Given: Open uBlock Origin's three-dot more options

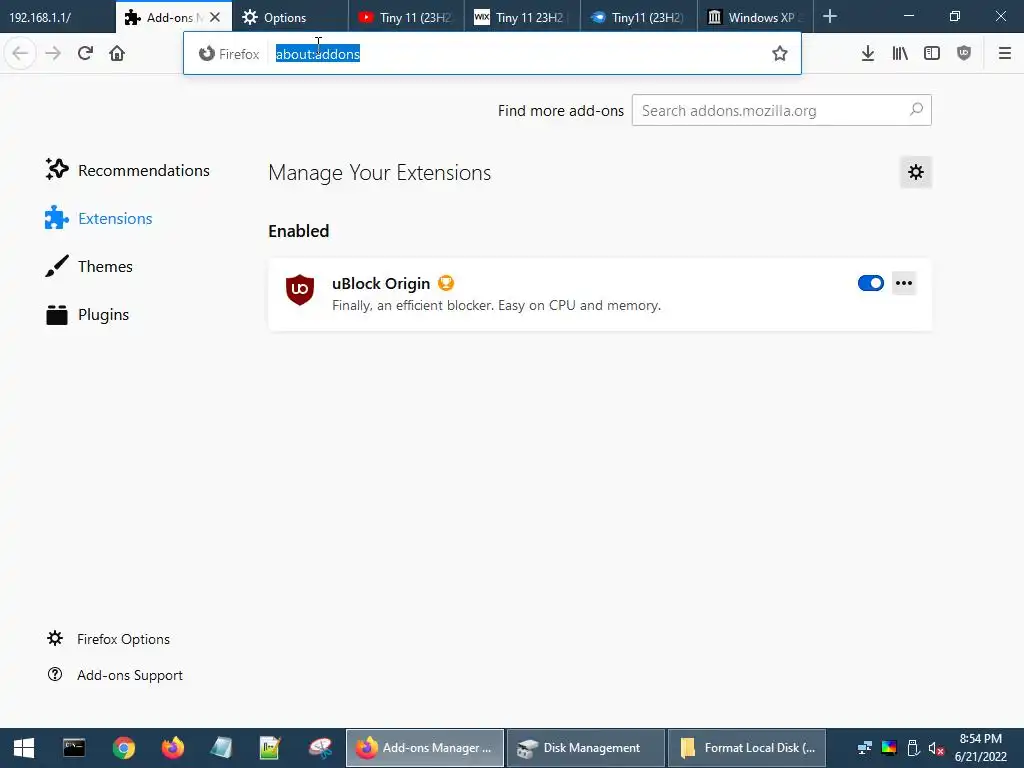Looking at the screenshot, I should click(x=904, y=283).
